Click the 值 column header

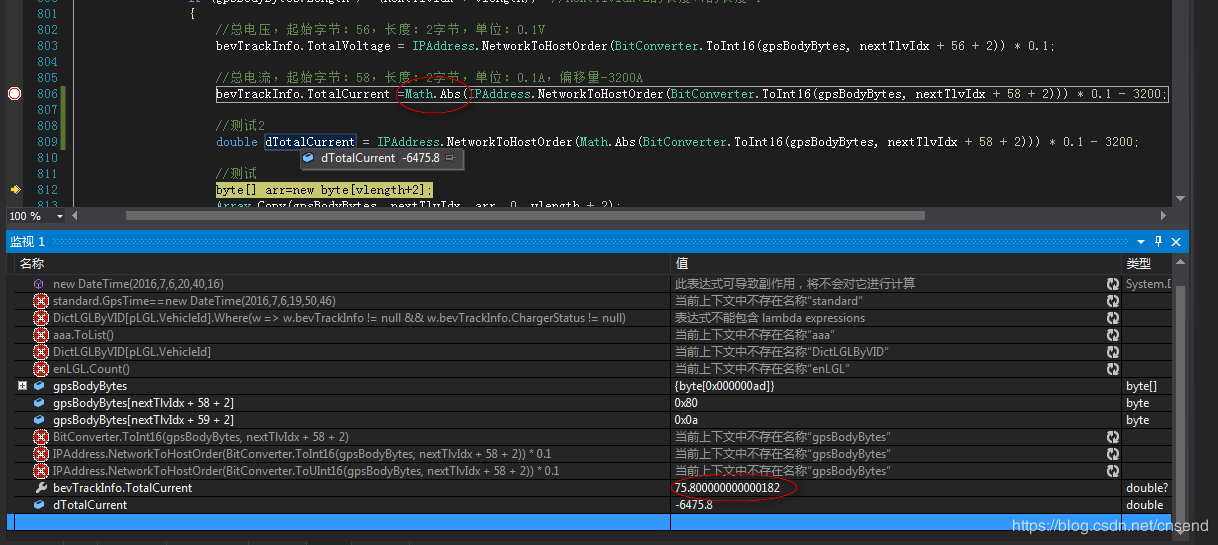[897, 264]
